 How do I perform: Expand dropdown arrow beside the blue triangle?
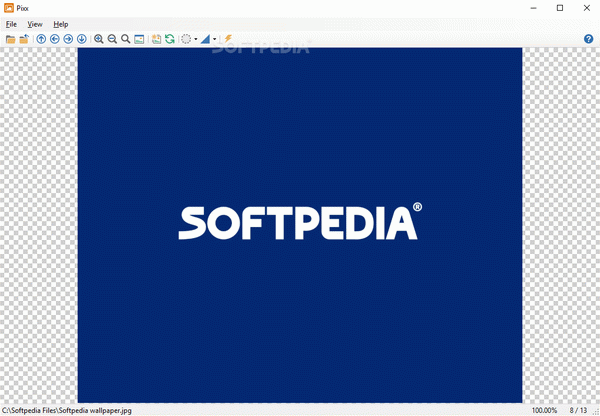[215, 39]
